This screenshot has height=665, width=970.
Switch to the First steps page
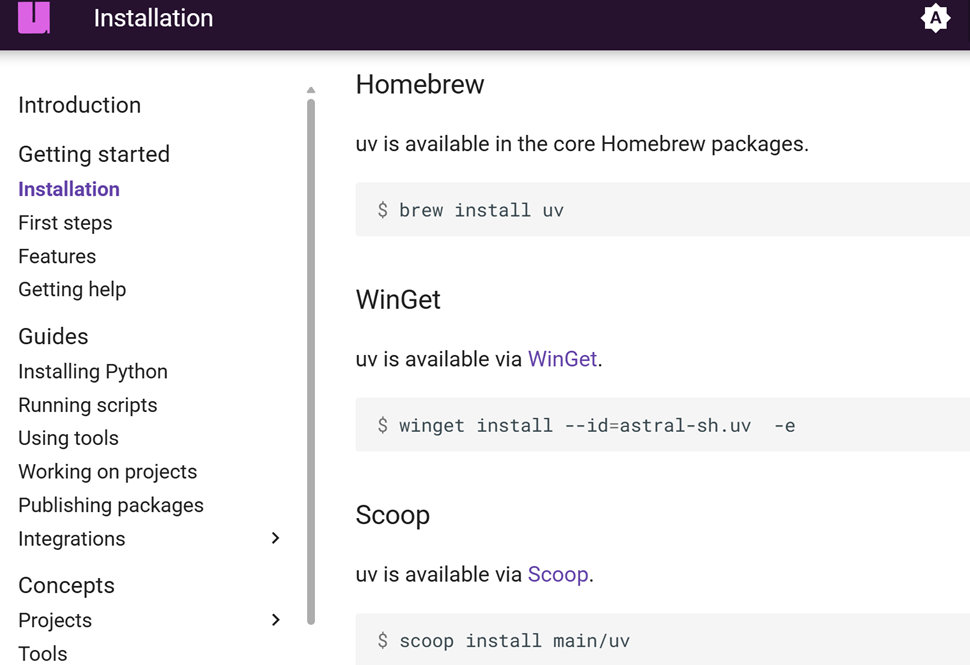point(65,223)
